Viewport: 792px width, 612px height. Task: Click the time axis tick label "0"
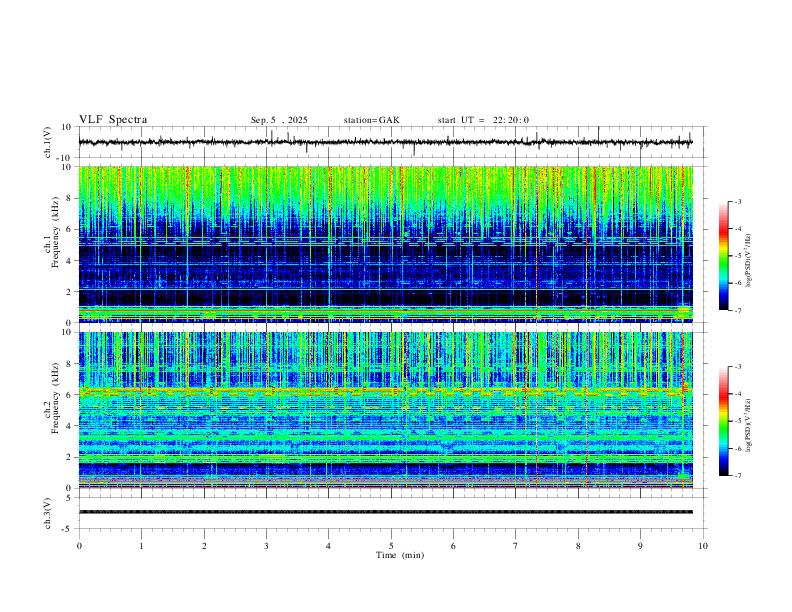pyautogui.click(x=79, y=546)
